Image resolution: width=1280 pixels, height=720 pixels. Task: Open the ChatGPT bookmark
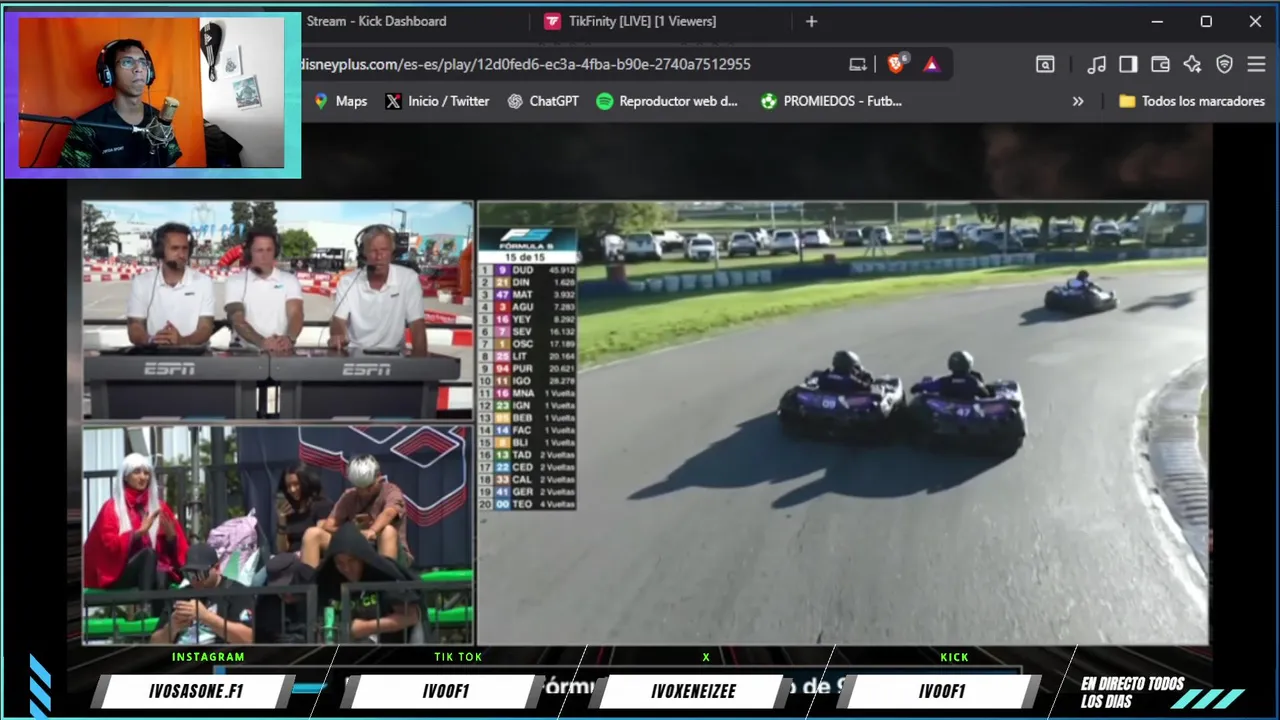pyautogui.click(x=543, y=101)
